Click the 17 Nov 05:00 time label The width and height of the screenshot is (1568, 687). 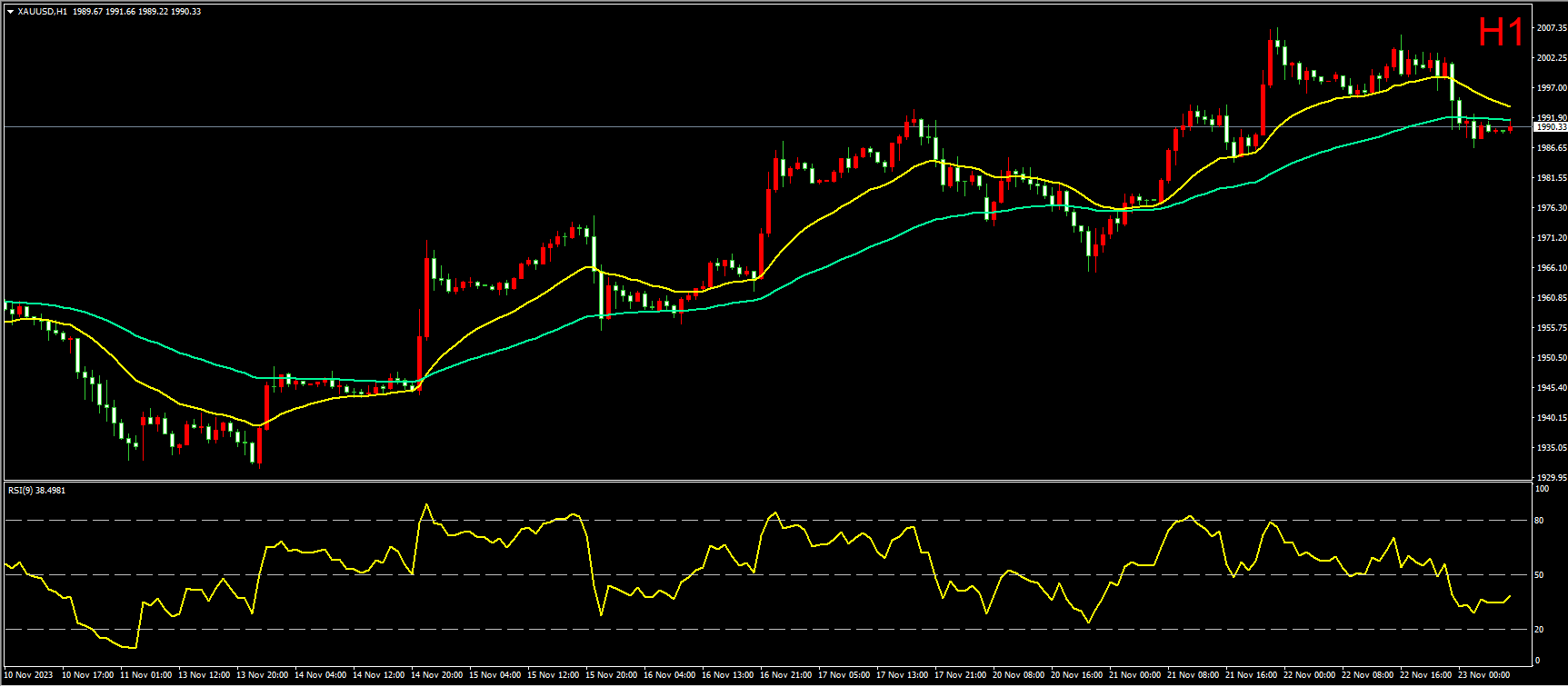coord(844,675)
